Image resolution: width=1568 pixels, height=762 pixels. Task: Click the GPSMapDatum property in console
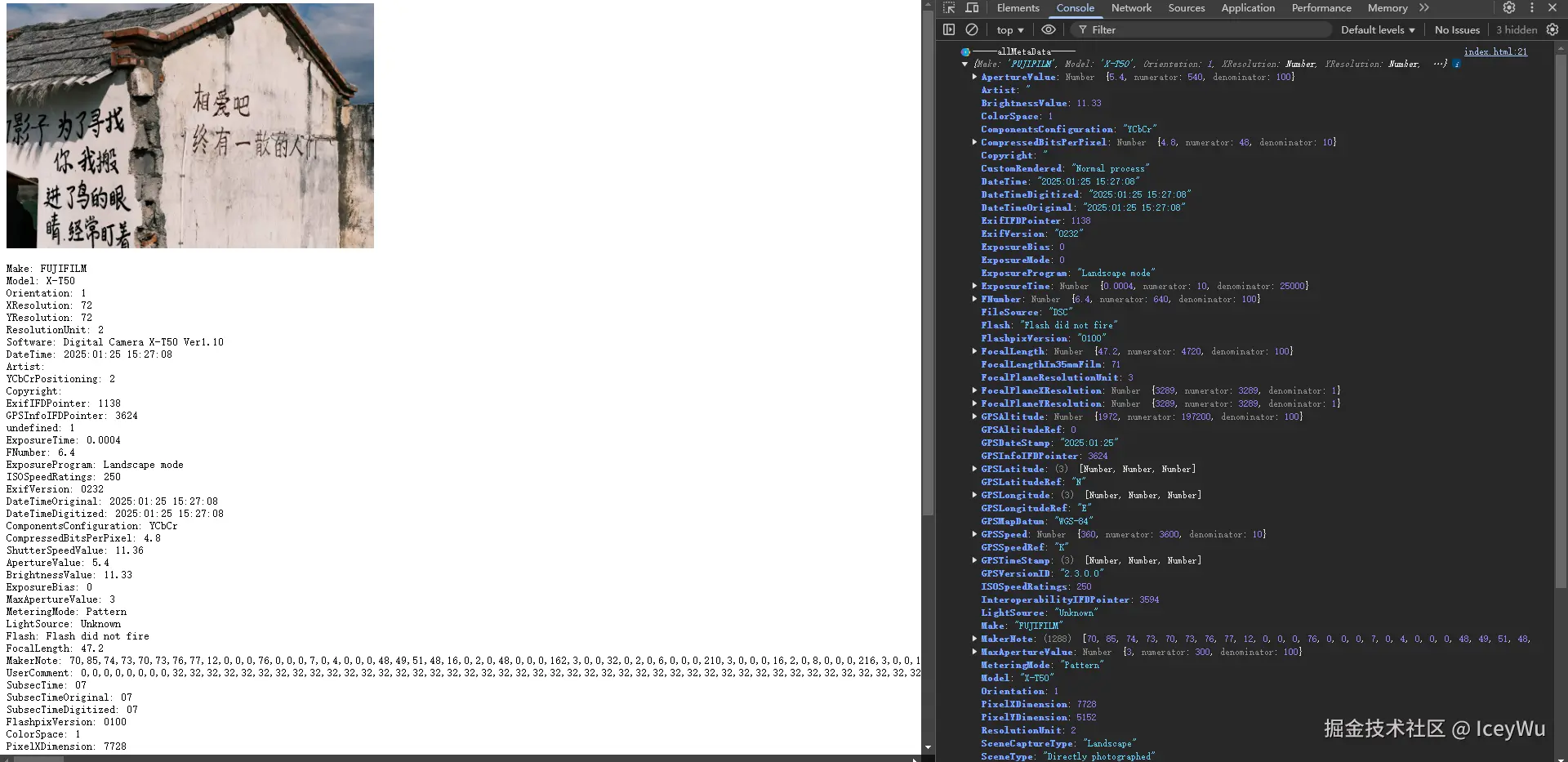coord(1037,521)
